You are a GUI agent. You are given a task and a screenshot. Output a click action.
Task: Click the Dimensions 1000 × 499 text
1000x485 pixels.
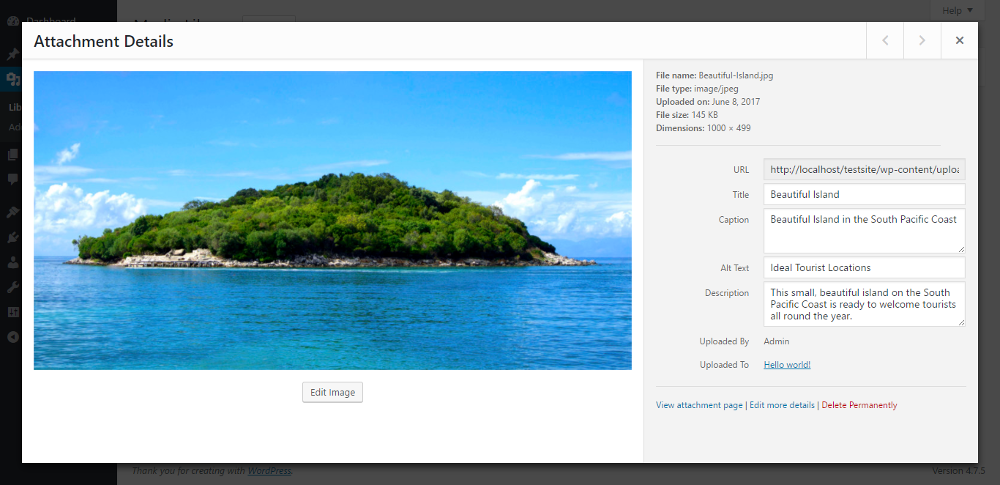703,128
